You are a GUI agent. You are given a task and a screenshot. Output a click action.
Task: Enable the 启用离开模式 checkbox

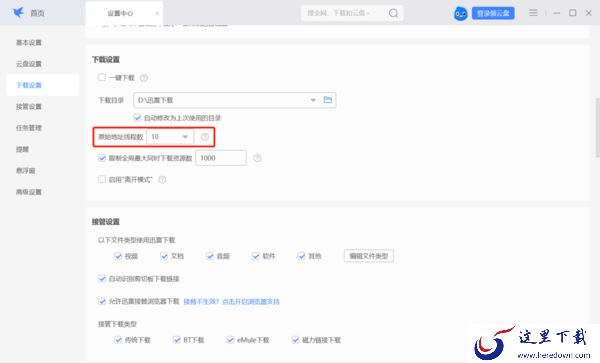tap(102, 179)
